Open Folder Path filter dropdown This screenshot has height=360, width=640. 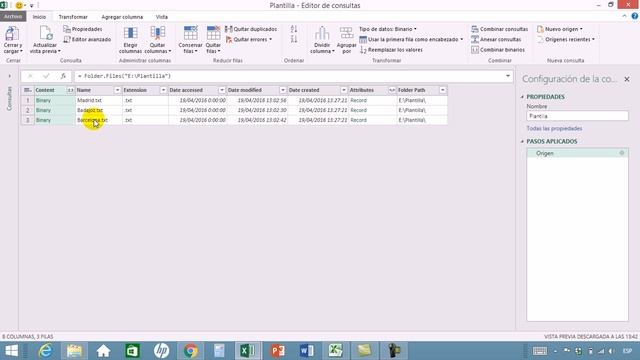[442, 90]
